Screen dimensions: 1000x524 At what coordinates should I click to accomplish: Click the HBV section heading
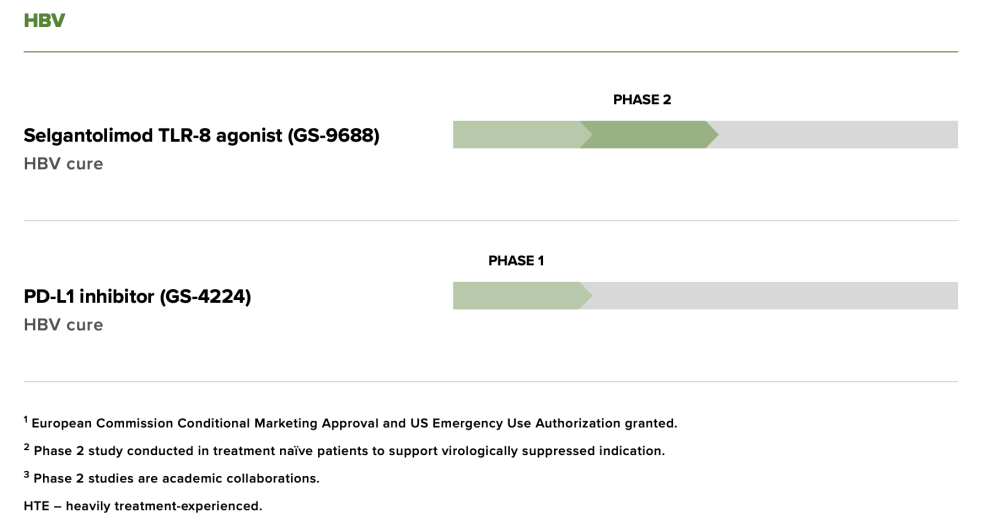coord(44,20)
